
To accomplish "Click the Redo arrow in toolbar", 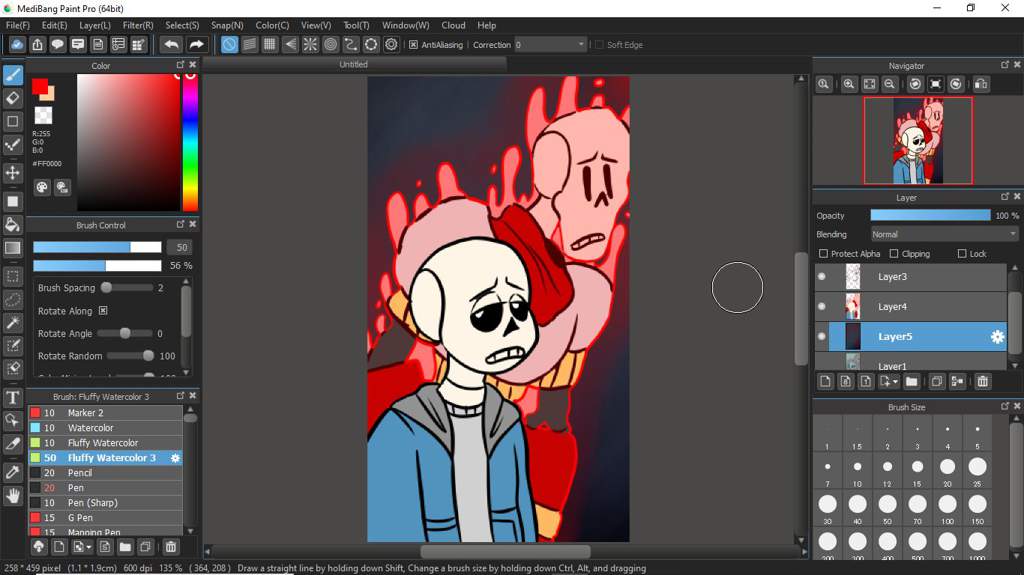I will pyautogui.click(x=196, y=44).
